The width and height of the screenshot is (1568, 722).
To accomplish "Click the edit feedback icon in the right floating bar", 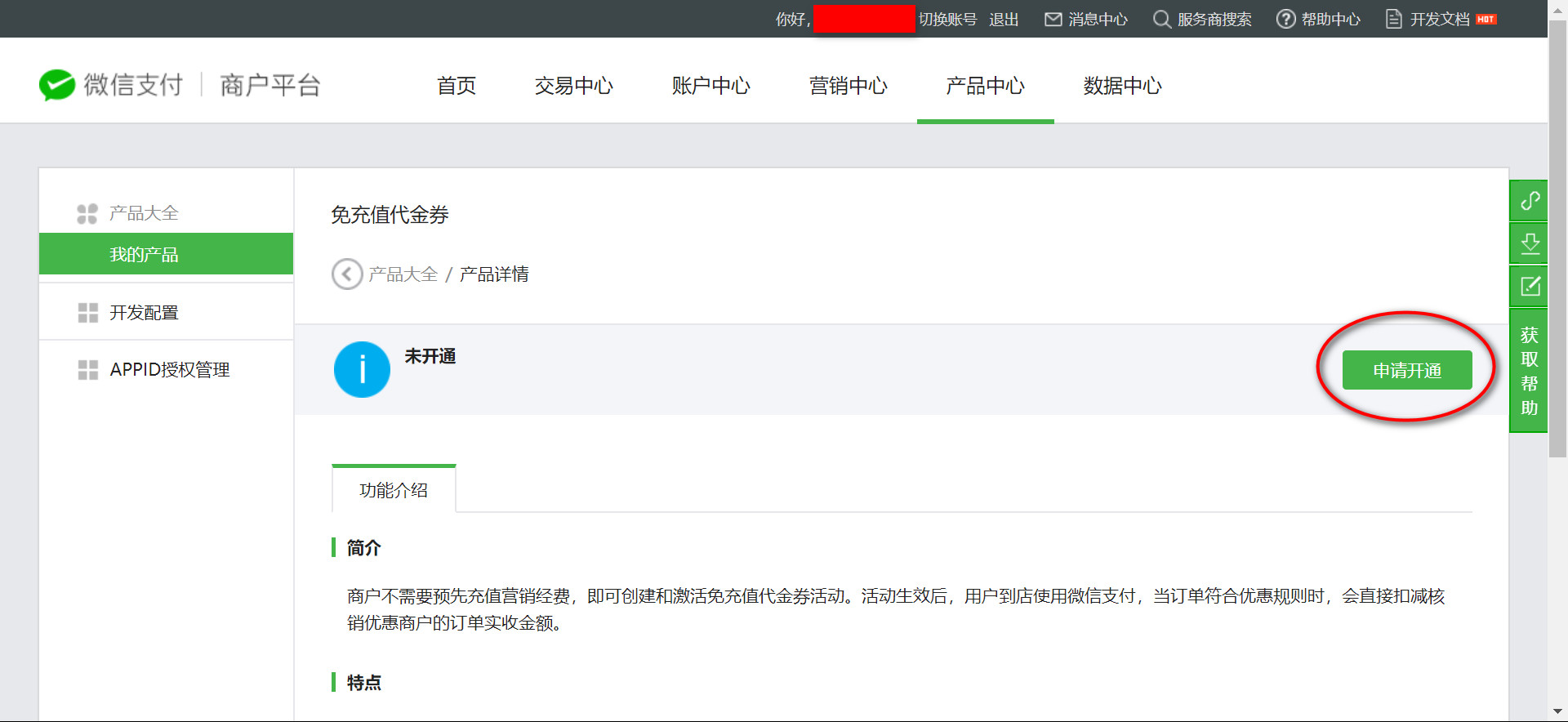I will (1530, 286).
